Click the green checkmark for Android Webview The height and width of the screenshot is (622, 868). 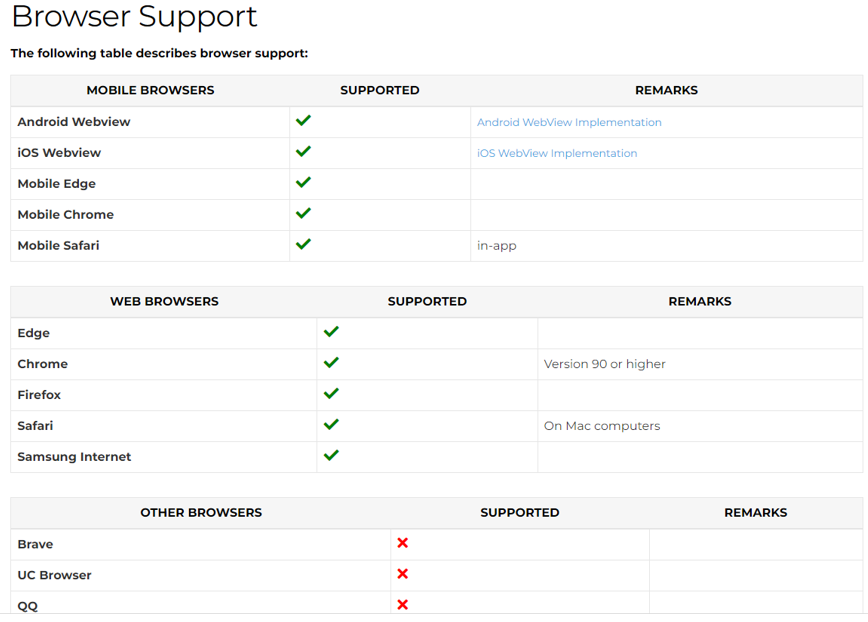click(303, 121)
